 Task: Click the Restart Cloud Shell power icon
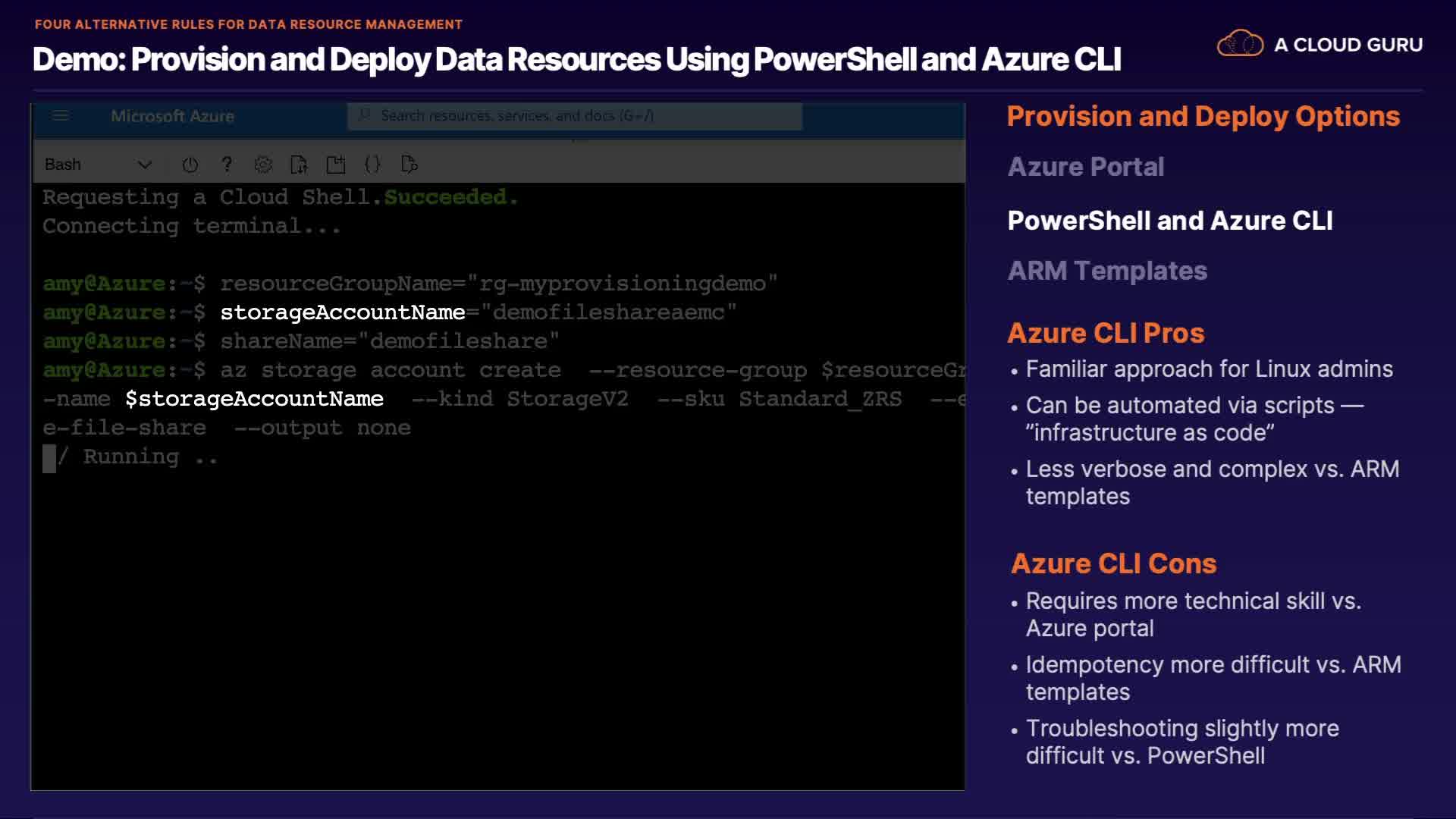pyautogui.click(x=190, y=165)
